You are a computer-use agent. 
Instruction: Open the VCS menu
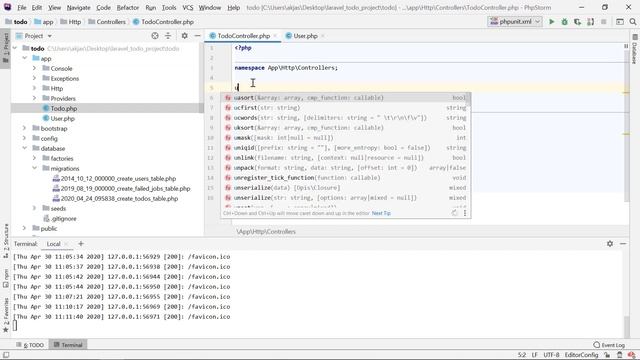pos(188,7)
